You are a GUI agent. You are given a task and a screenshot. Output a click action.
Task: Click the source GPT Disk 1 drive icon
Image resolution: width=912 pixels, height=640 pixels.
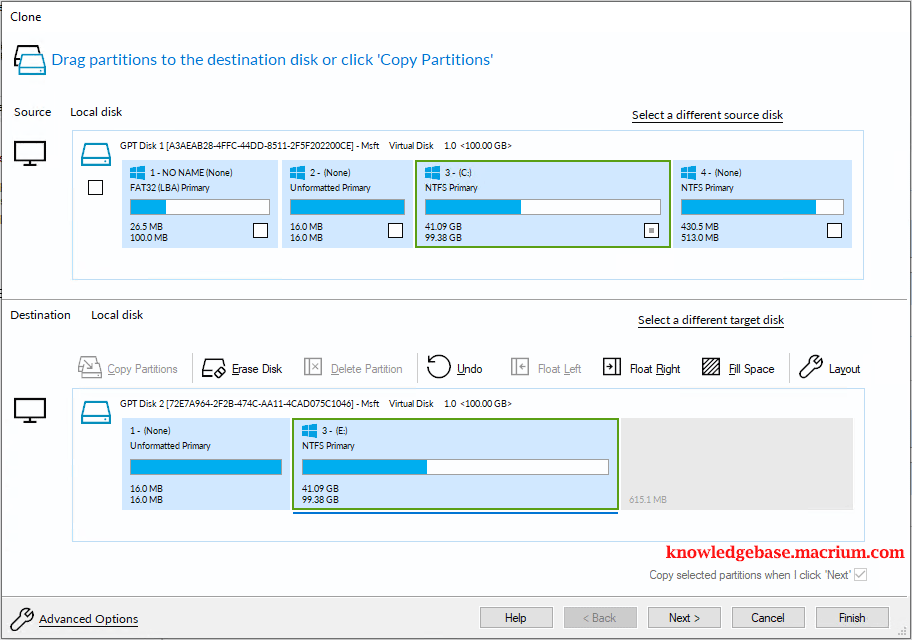pos(96,155)
